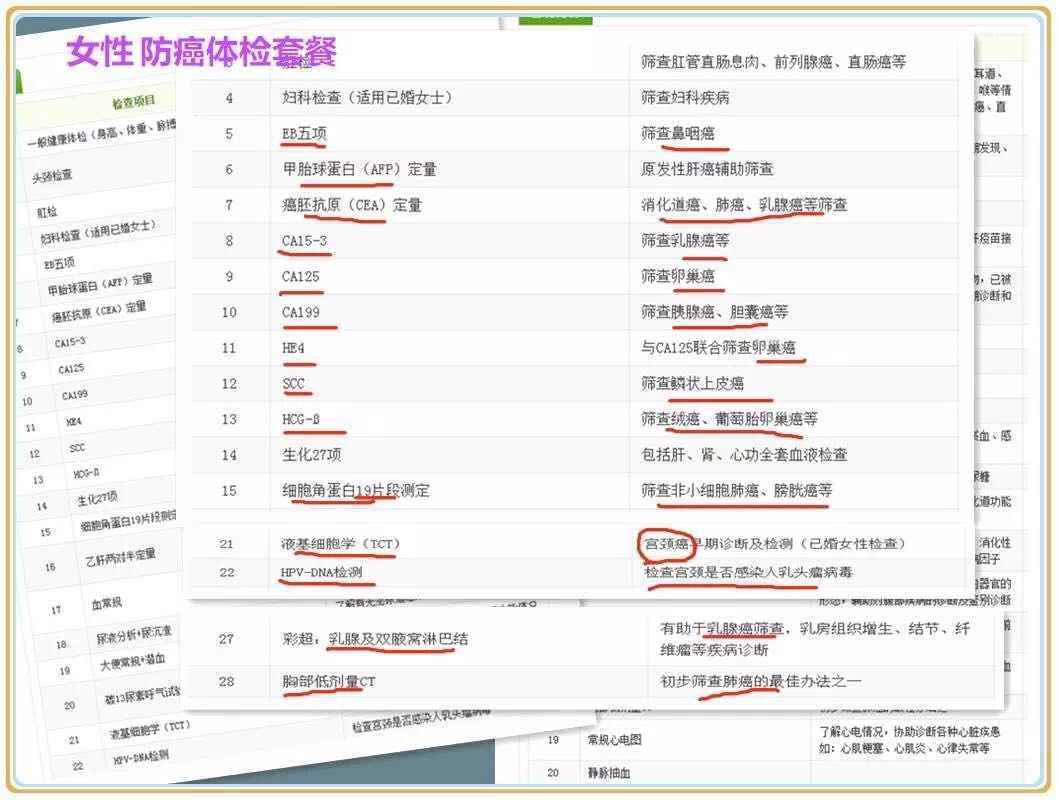Select "HPV-DNA检测" in front table row 22
Screen dimensions: 1059x800
(321, 572)
